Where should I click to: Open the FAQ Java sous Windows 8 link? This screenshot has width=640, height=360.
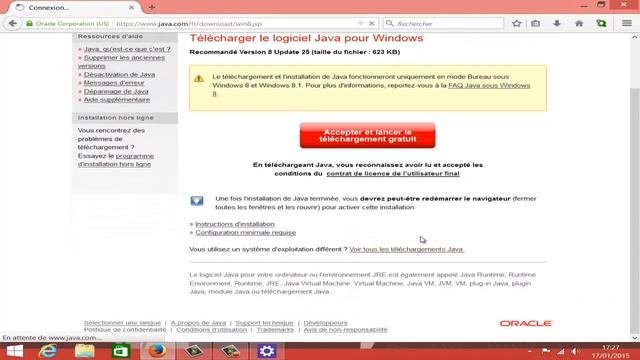pyautogui.click(x=489, y=86)
